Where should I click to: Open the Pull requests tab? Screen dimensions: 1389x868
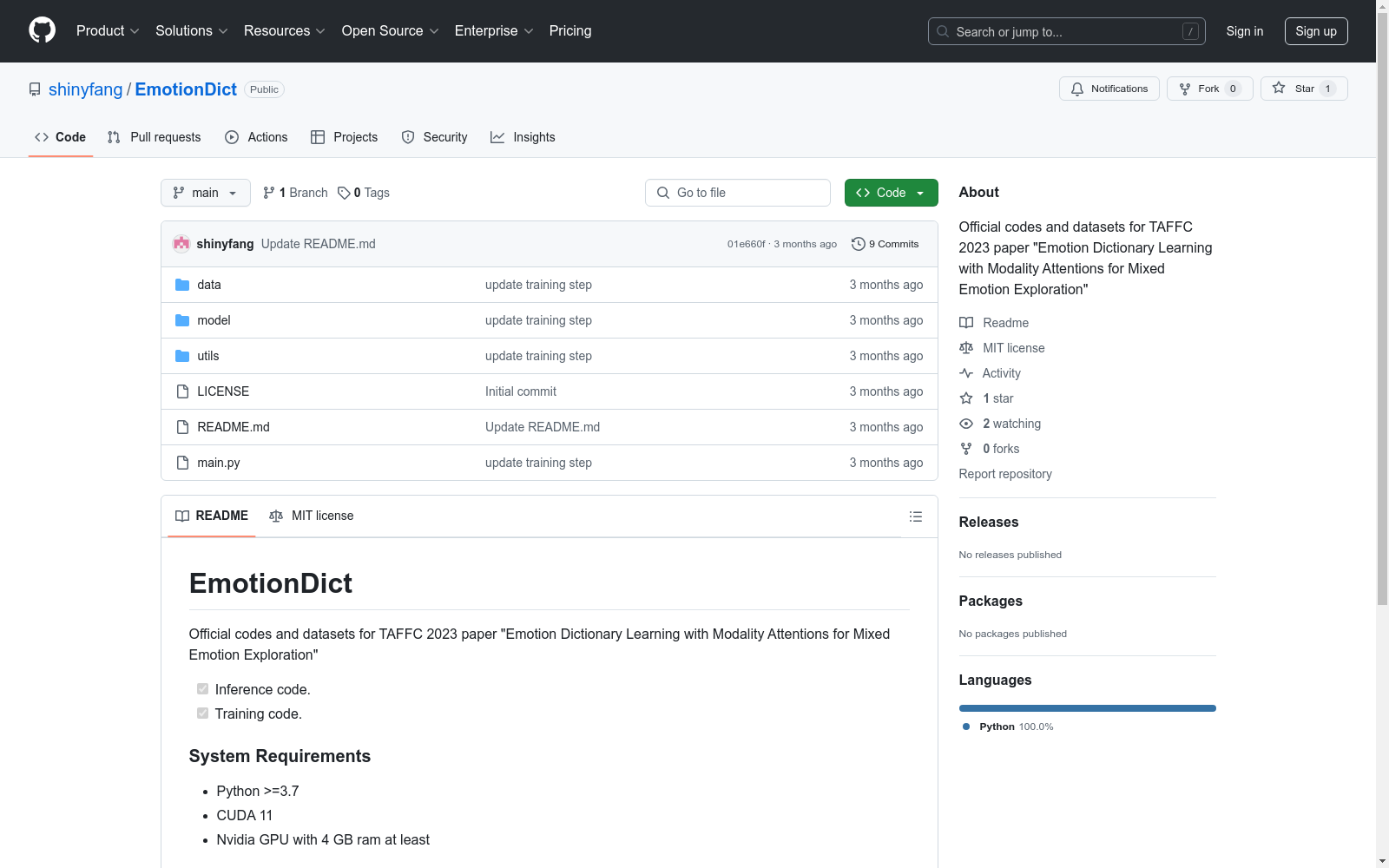pyautogui.click(x=154, y=137)
